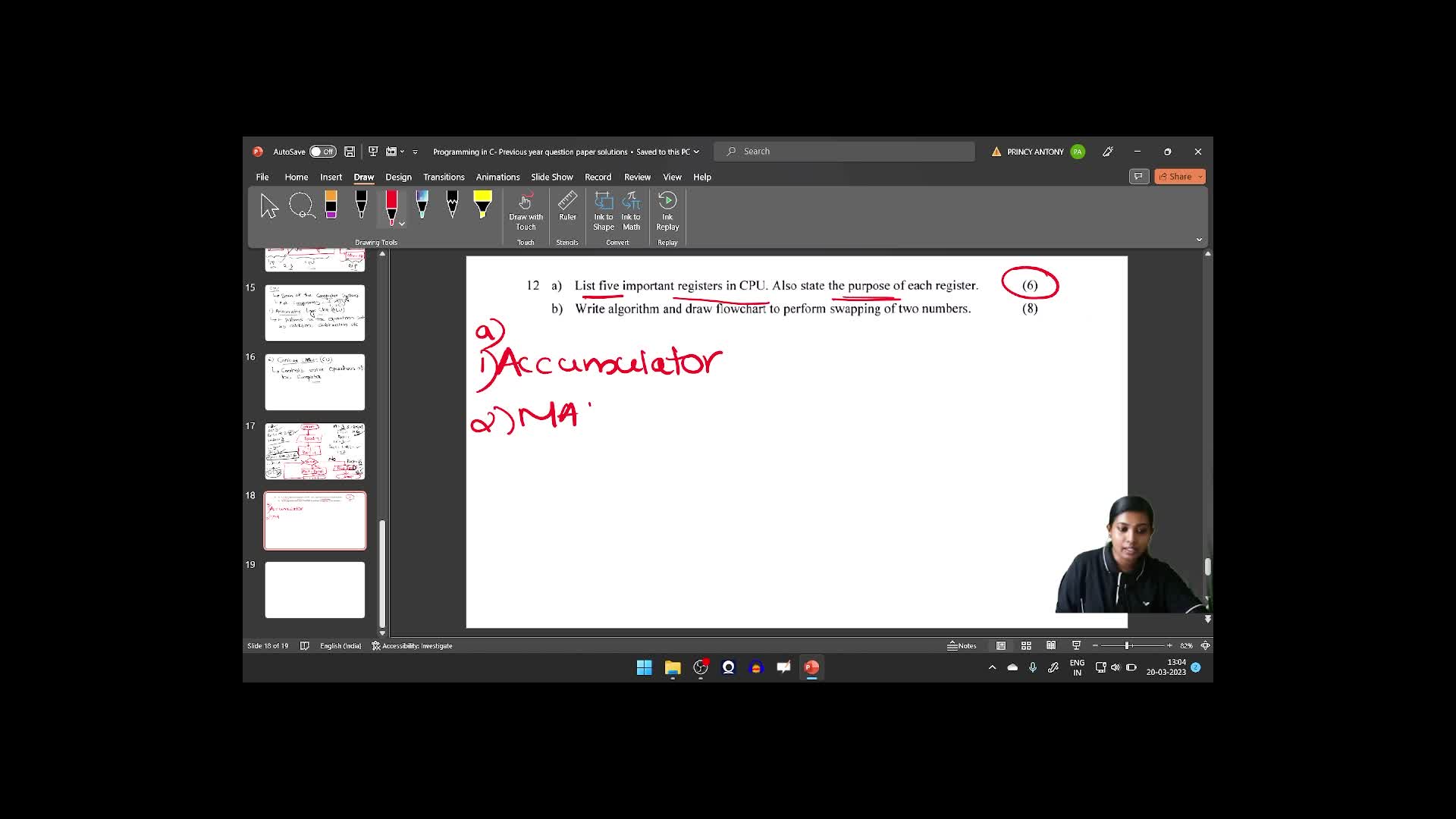Toggle the Notes pane
Image resolution: width=1456 pixels, height=819 pixels.
(x=962, y=646)
